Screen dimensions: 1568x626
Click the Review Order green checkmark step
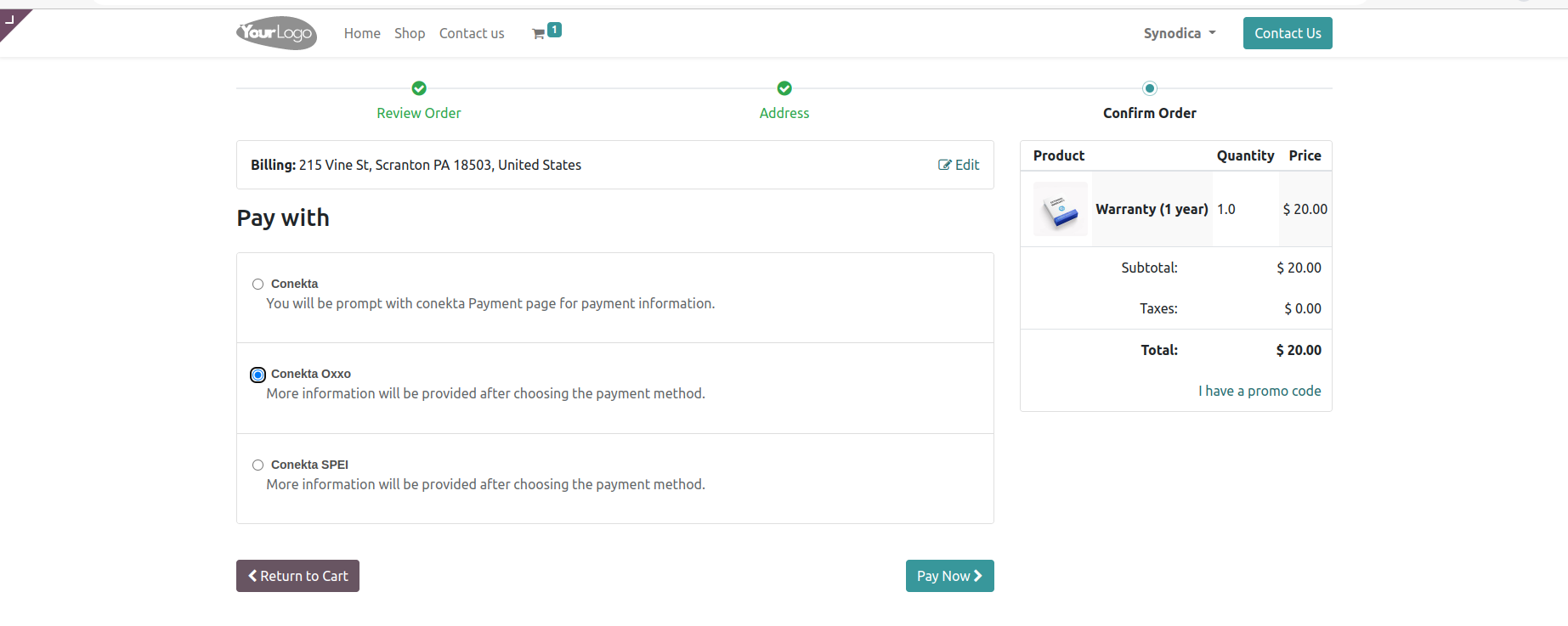(x=419, y=88)
